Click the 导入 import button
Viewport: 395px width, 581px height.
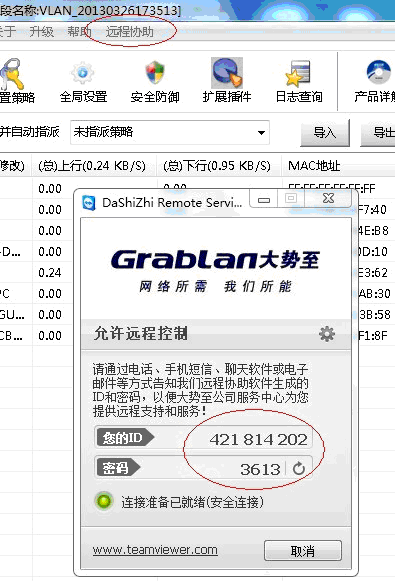click(325, 132)
